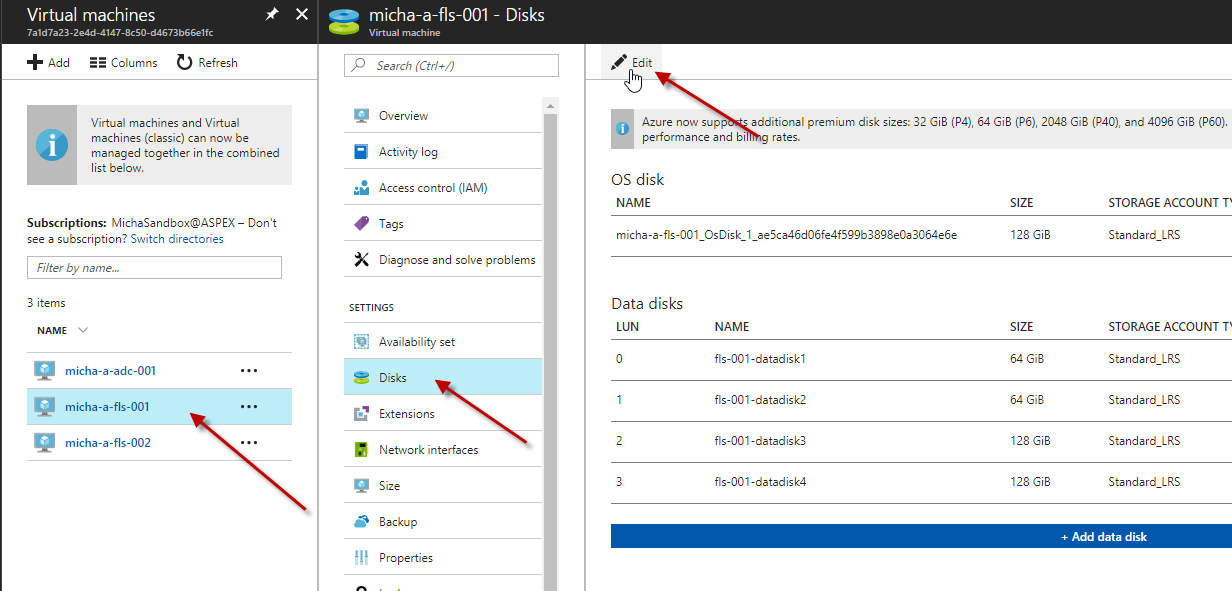Screen dimensions: 1232x591
Task: Open more options for micha-a-fls-001
Action: click(x=249, y=407)
